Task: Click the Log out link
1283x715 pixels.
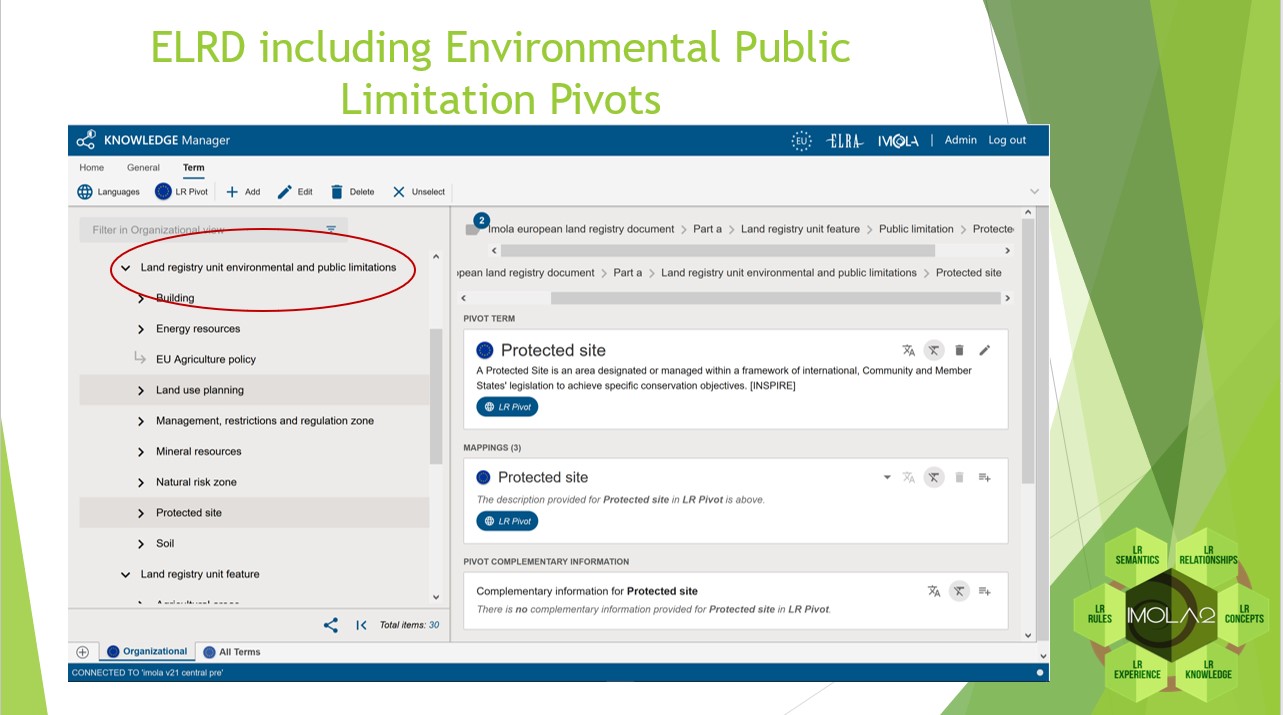Action: point(1007,140)
